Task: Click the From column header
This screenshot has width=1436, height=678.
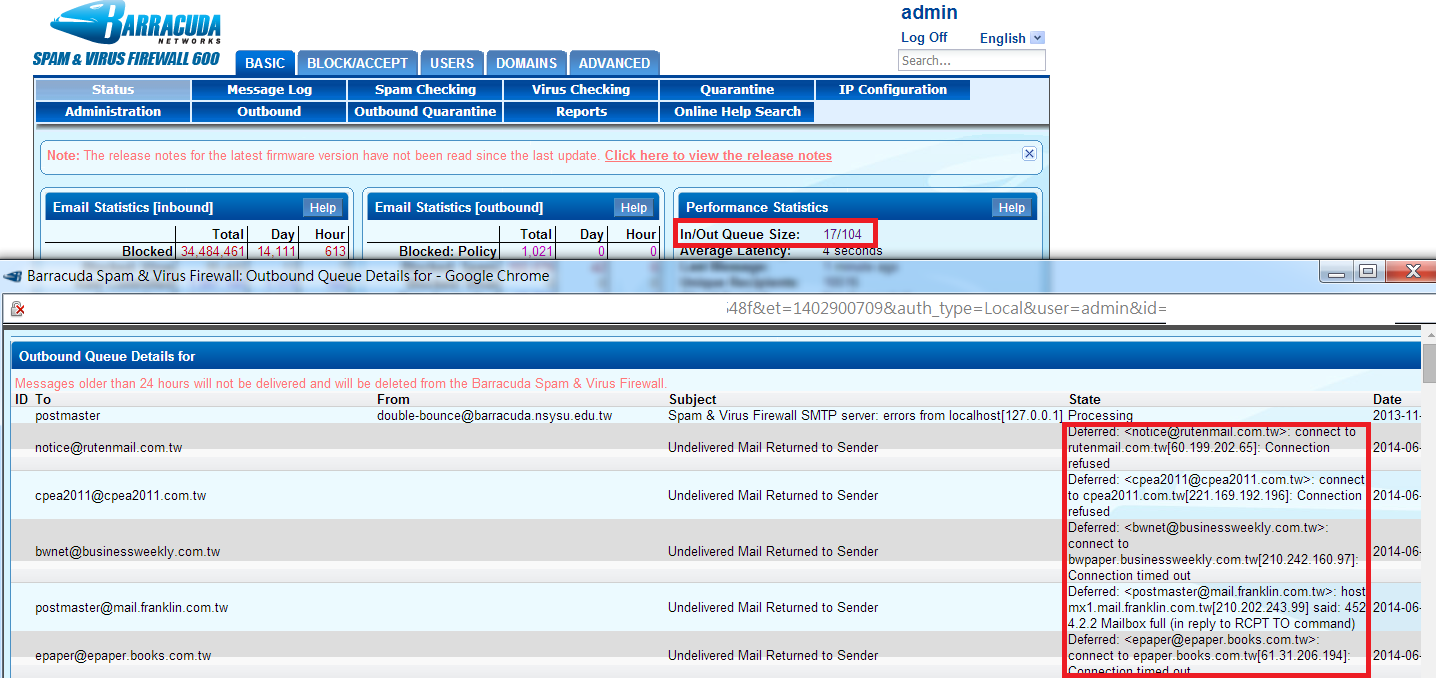Action: (x=393, y=399)
